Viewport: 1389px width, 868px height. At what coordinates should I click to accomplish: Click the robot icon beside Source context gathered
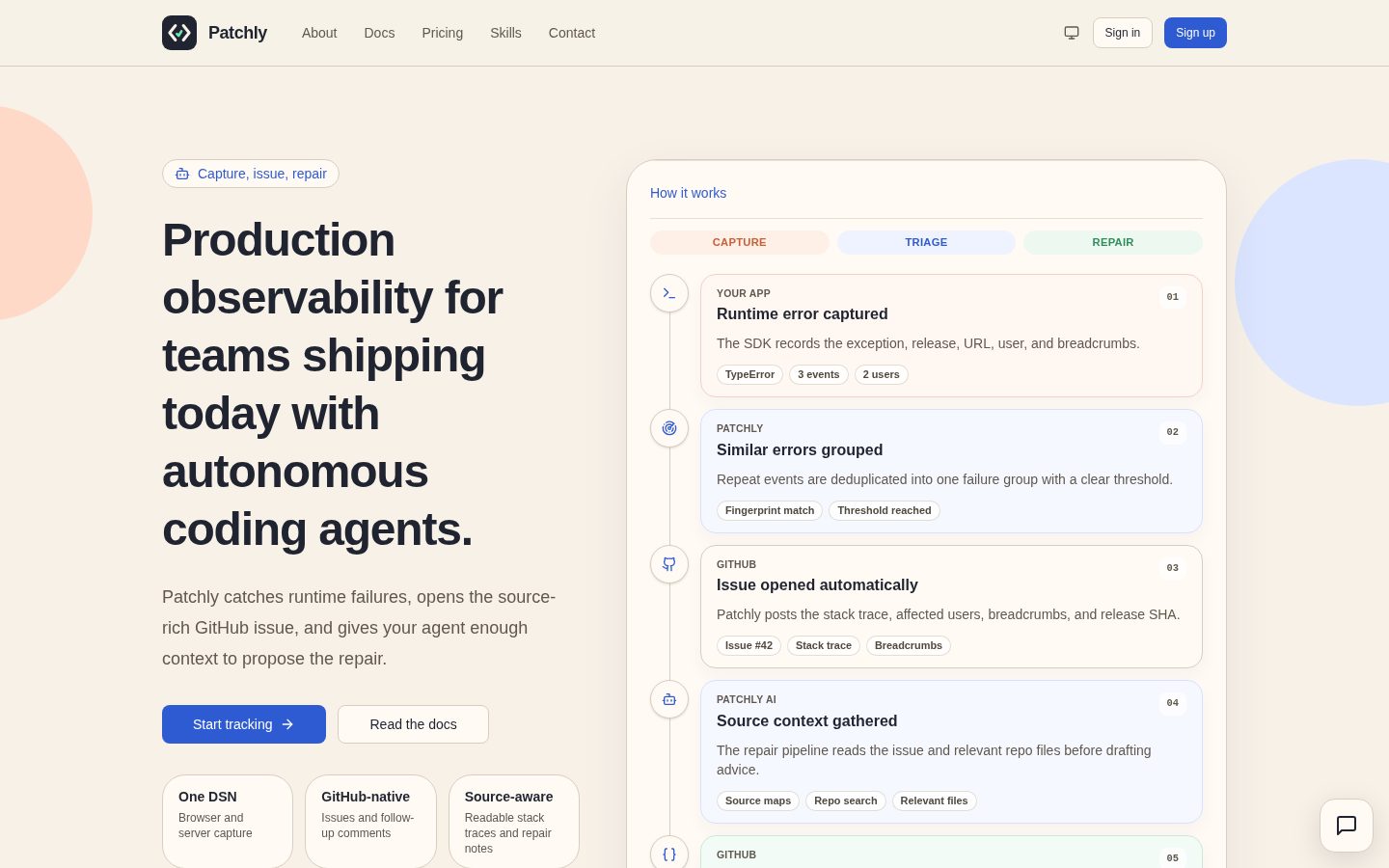coord(669,699)
